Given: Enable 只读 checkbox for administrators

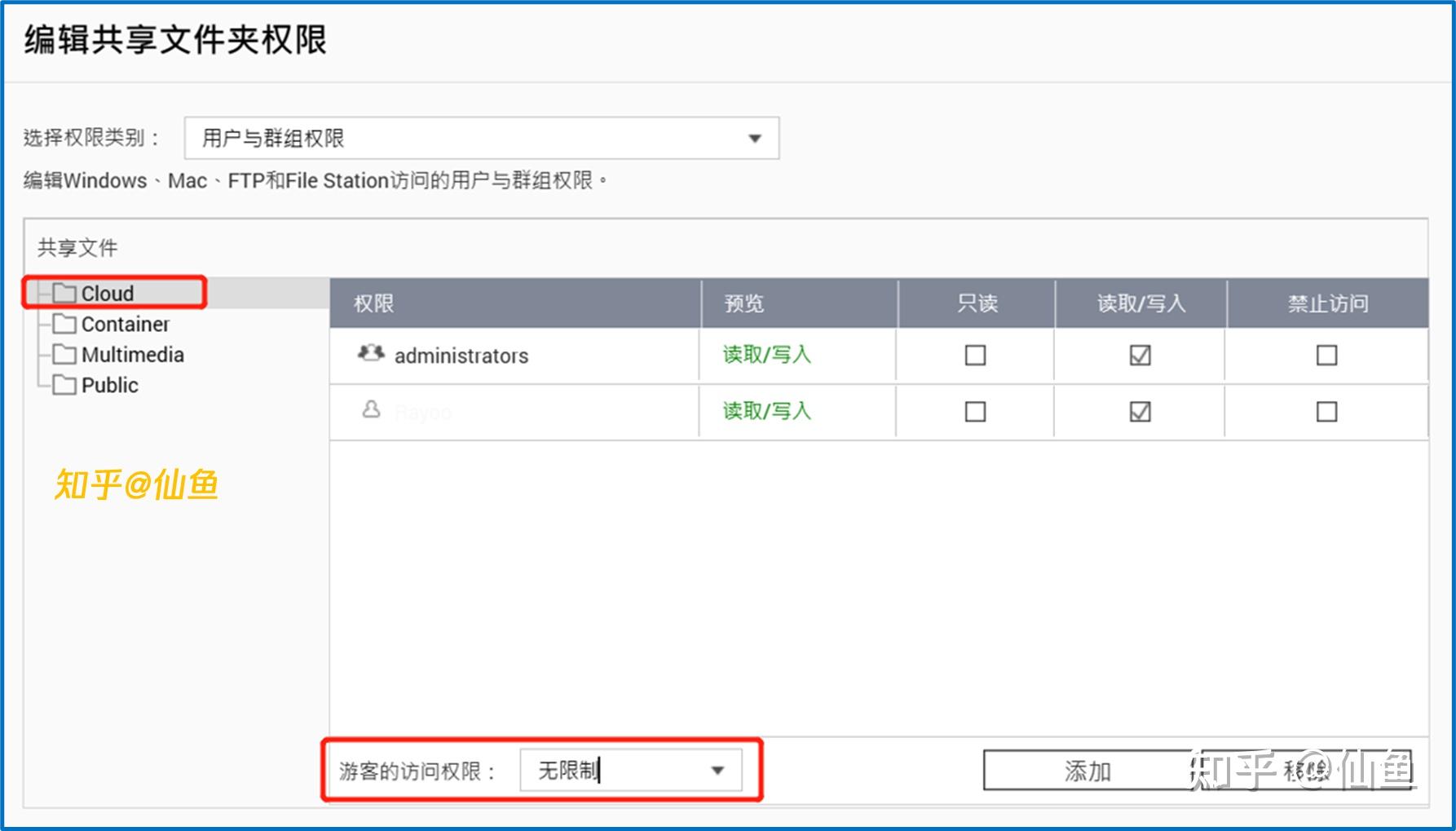Looking at the screenshot, I should coord(975,355).
